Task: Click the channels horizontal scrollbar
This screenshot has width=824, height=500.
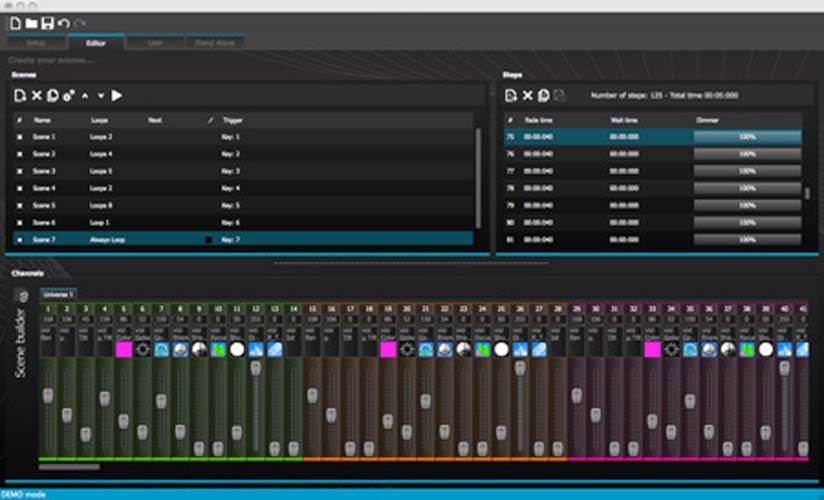Action: click(x=69, y=467)
